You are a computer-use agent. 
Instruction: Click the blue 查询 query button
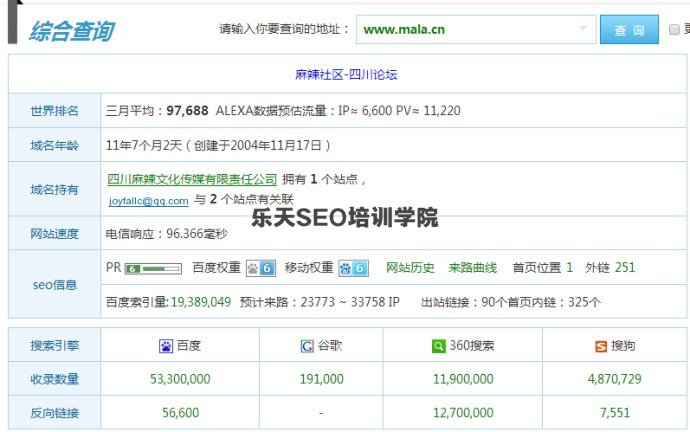[x=629, y=29]
